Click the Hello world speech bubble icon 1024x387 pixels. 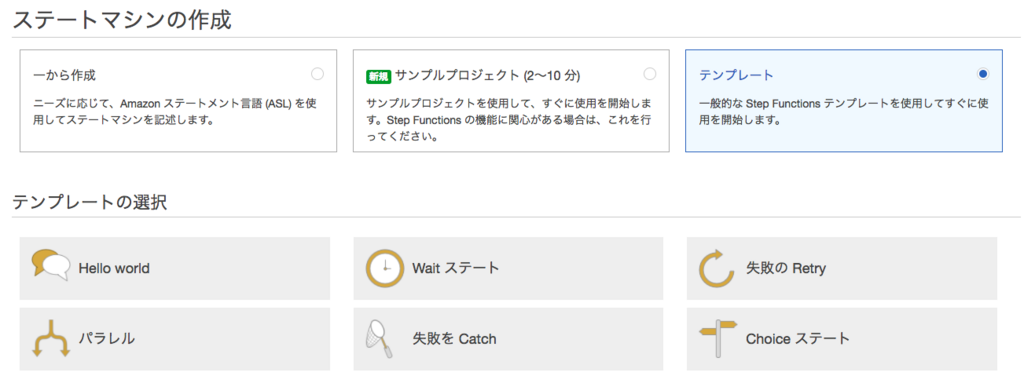(x=50, y=265)
